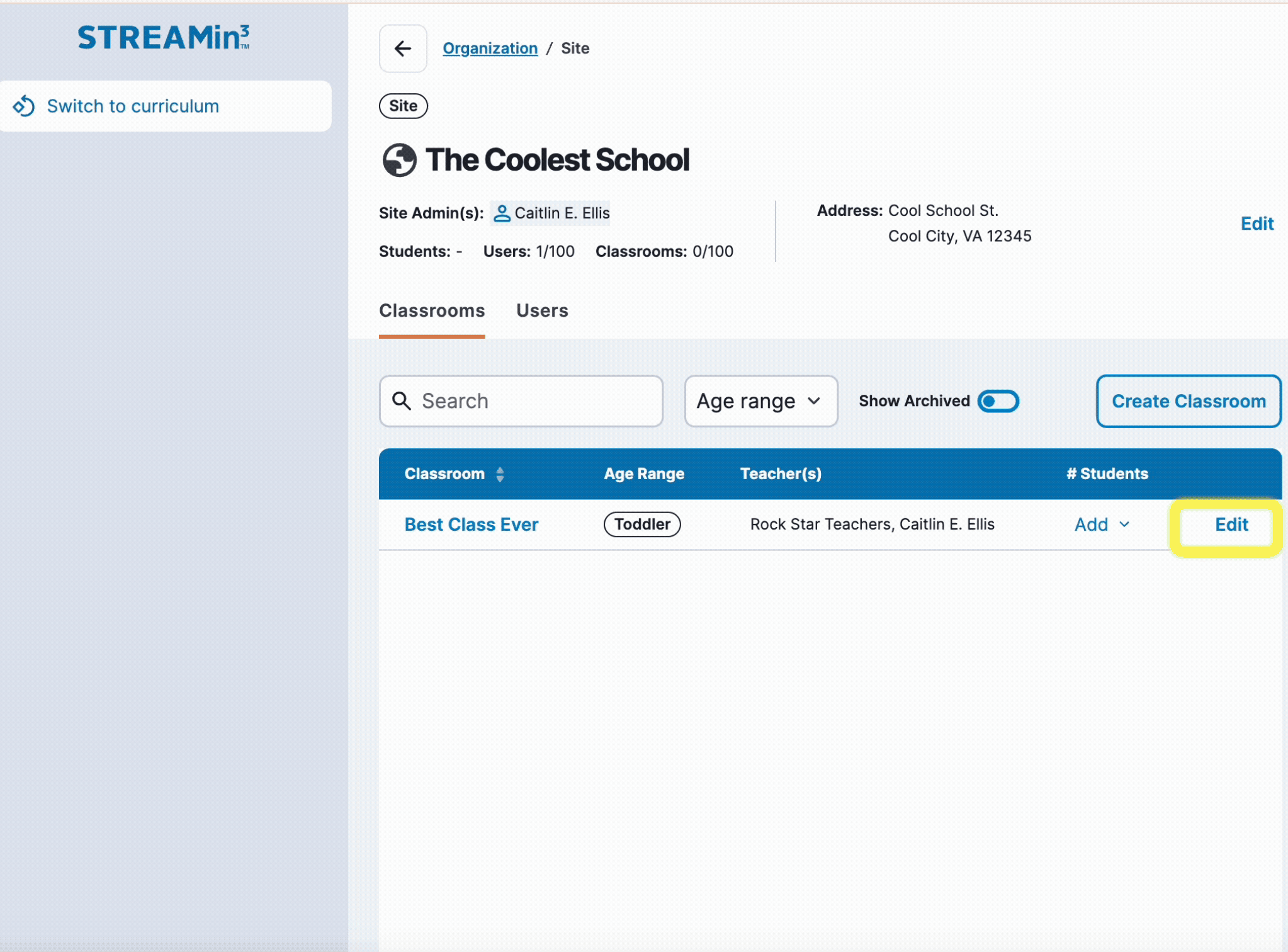Click the switch-to-curriculum swap icon
Screen dimensions: 1288x952
pyautogui.click(x=24, y=106)
